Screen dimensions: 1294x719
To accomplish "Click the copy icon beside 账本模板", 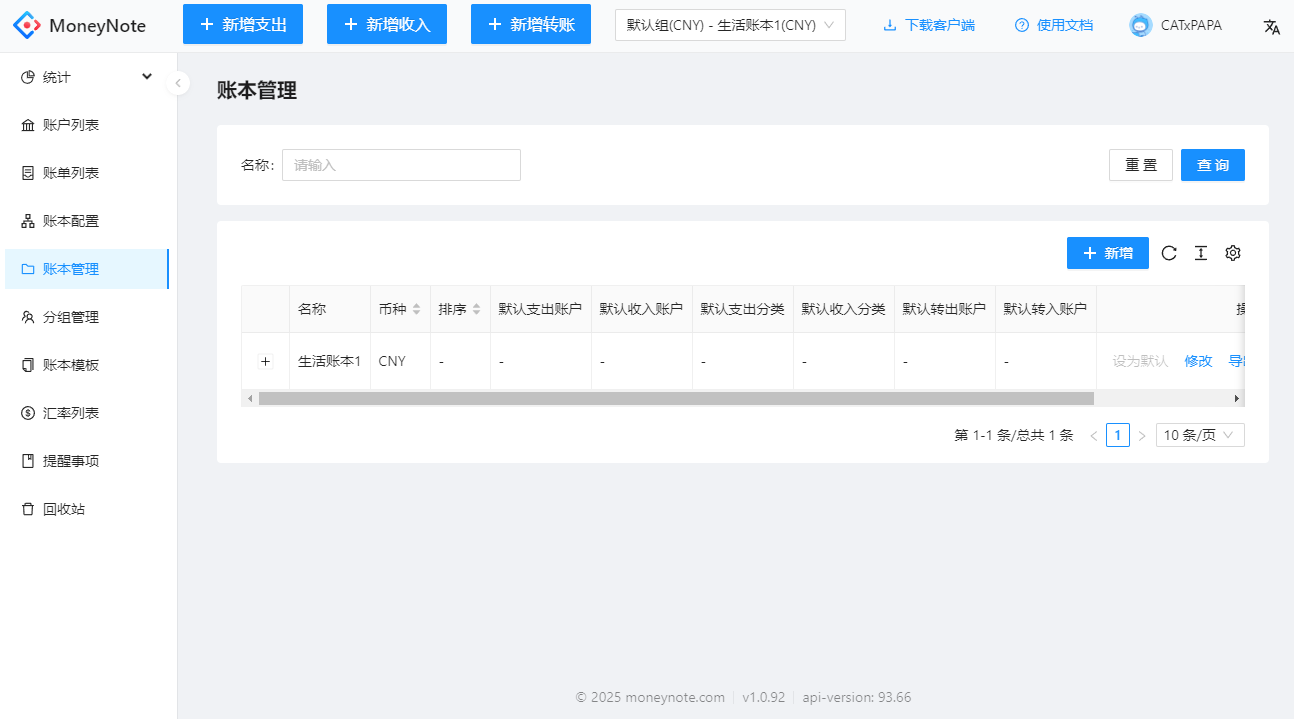I will pos(28,365).
